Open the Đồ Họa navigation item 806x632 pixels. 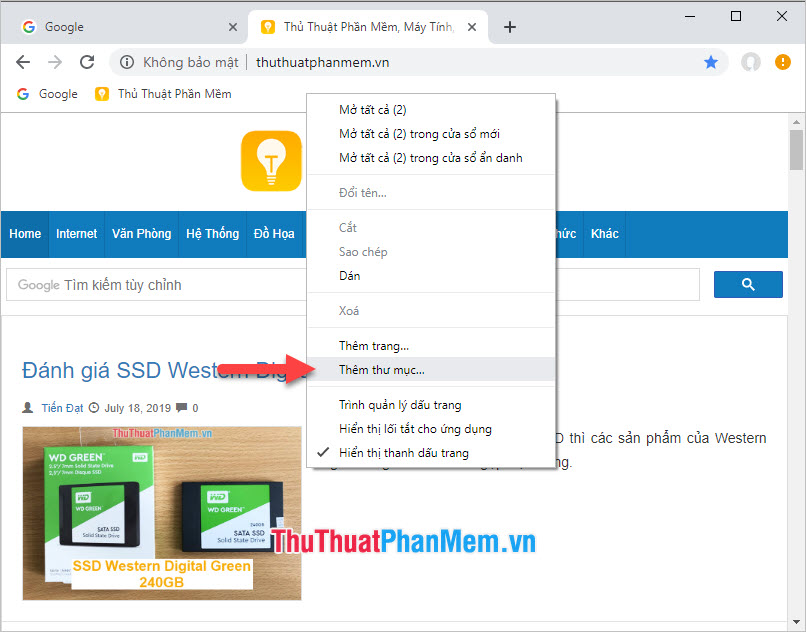click(274, 234)
